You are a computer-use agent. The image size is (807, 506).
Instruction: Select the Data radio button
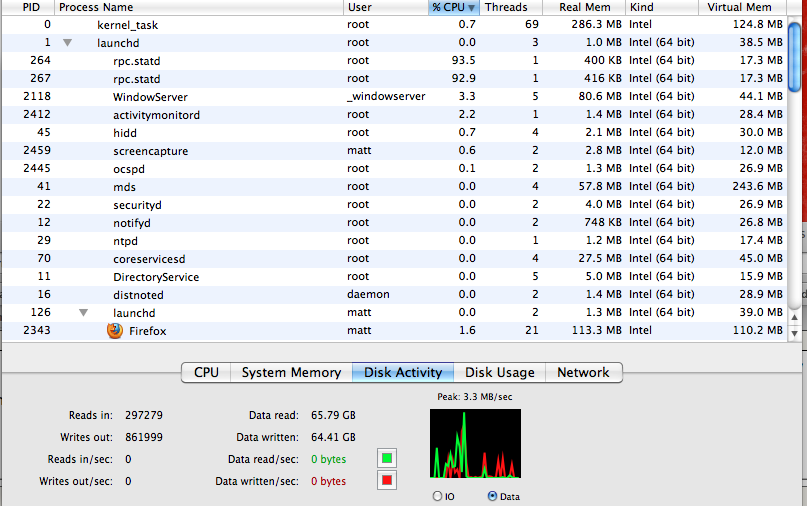493,496
